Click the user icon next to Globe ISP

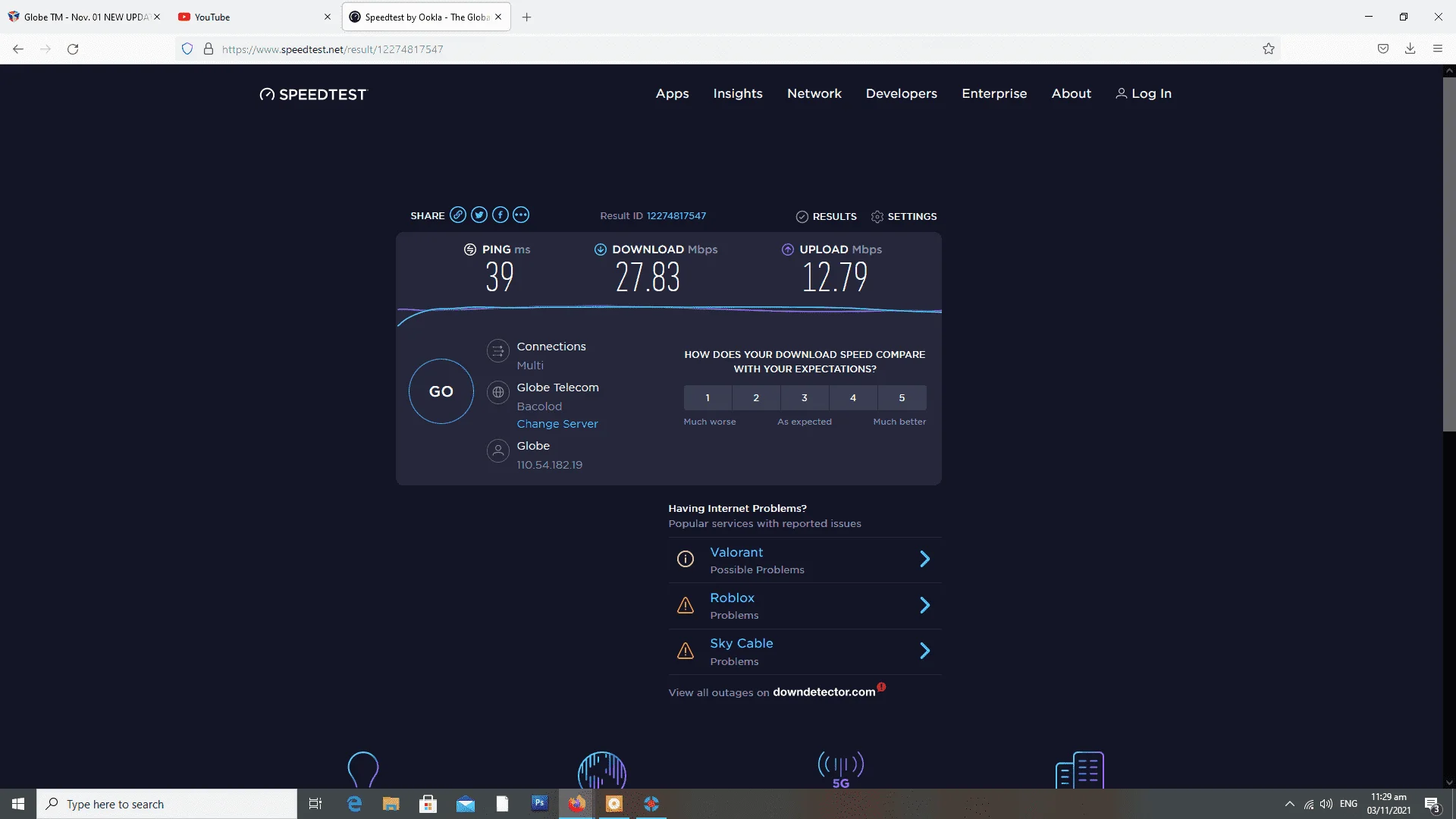click(497, 450)
